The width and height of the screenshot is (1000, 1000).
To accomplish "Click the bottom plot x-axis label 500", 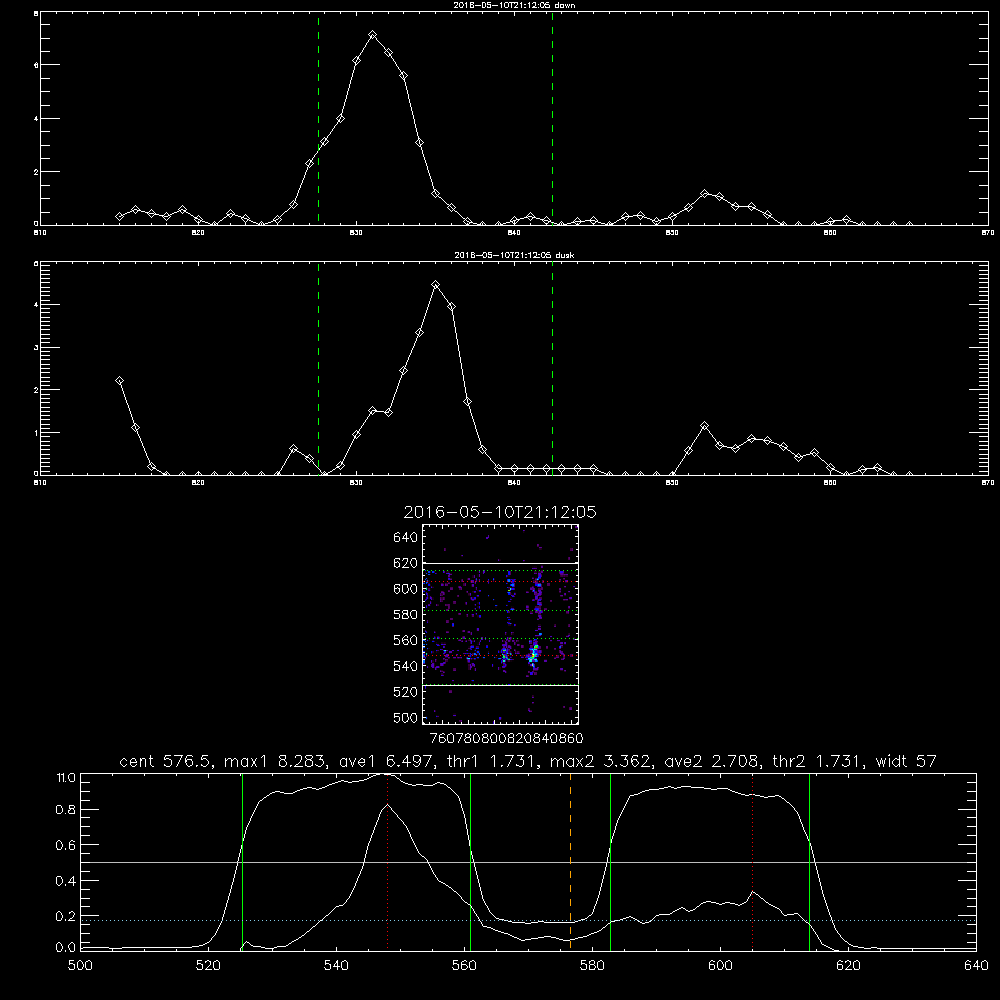I will click(80, 966).
